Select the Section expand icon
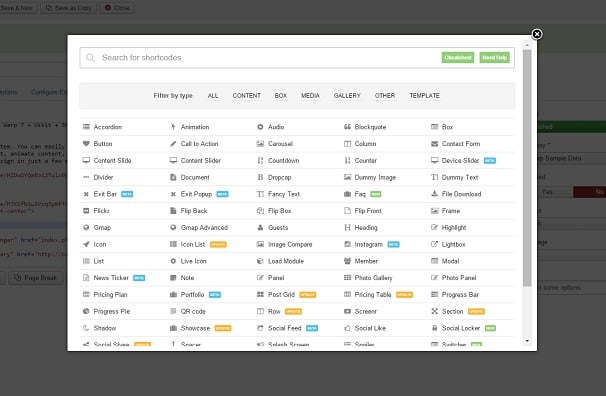606x396 pixels. (x=434, y=311)
